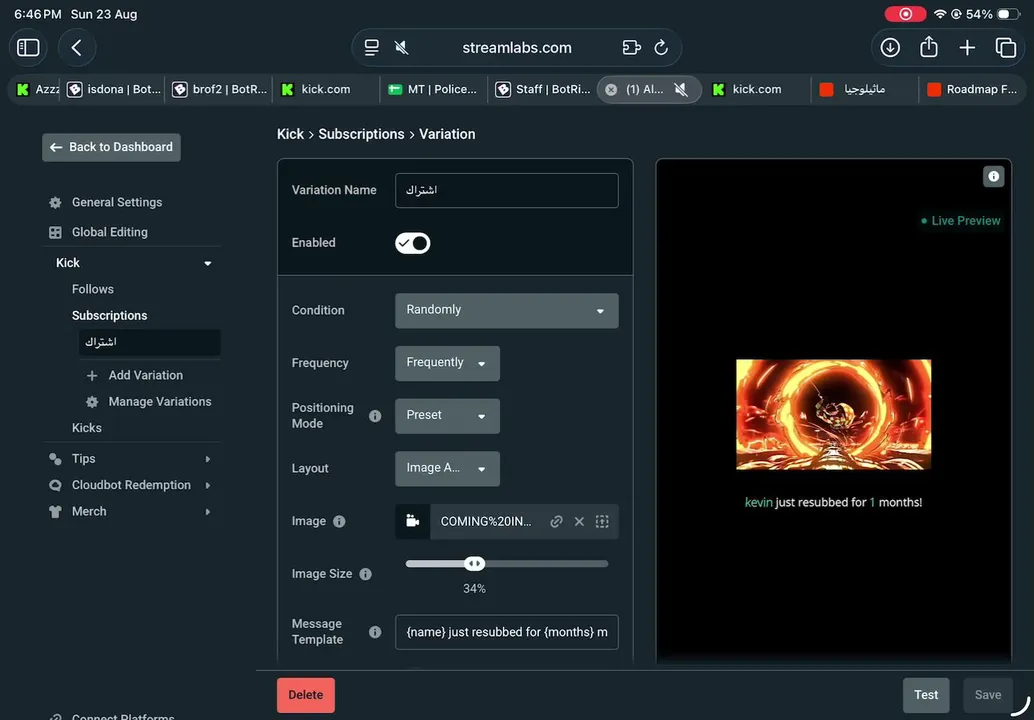
Task: Click the Manage Variations gear icon
Action: [92, 402]
